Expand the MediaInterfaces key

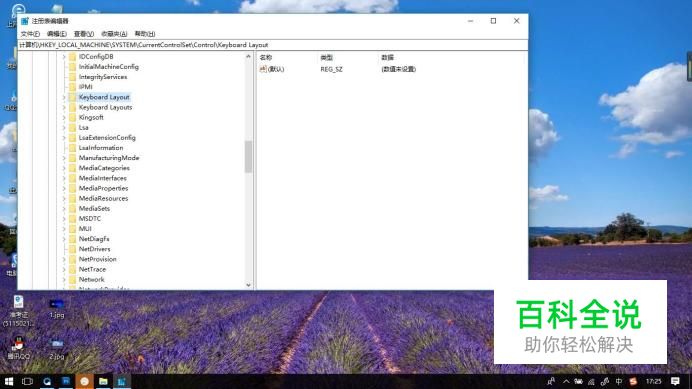64,178
